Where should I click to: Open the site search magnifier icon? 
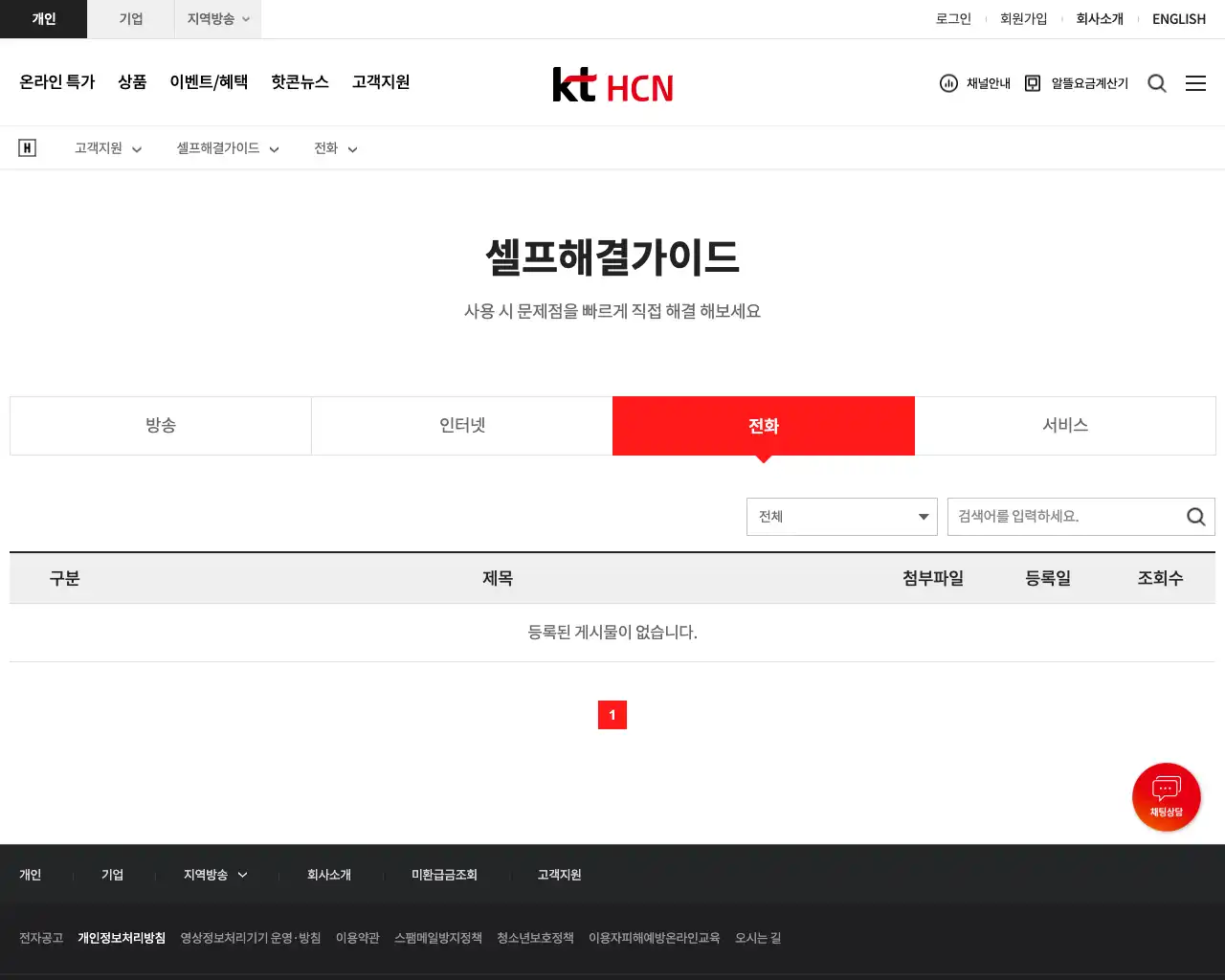coord(1157,83)
